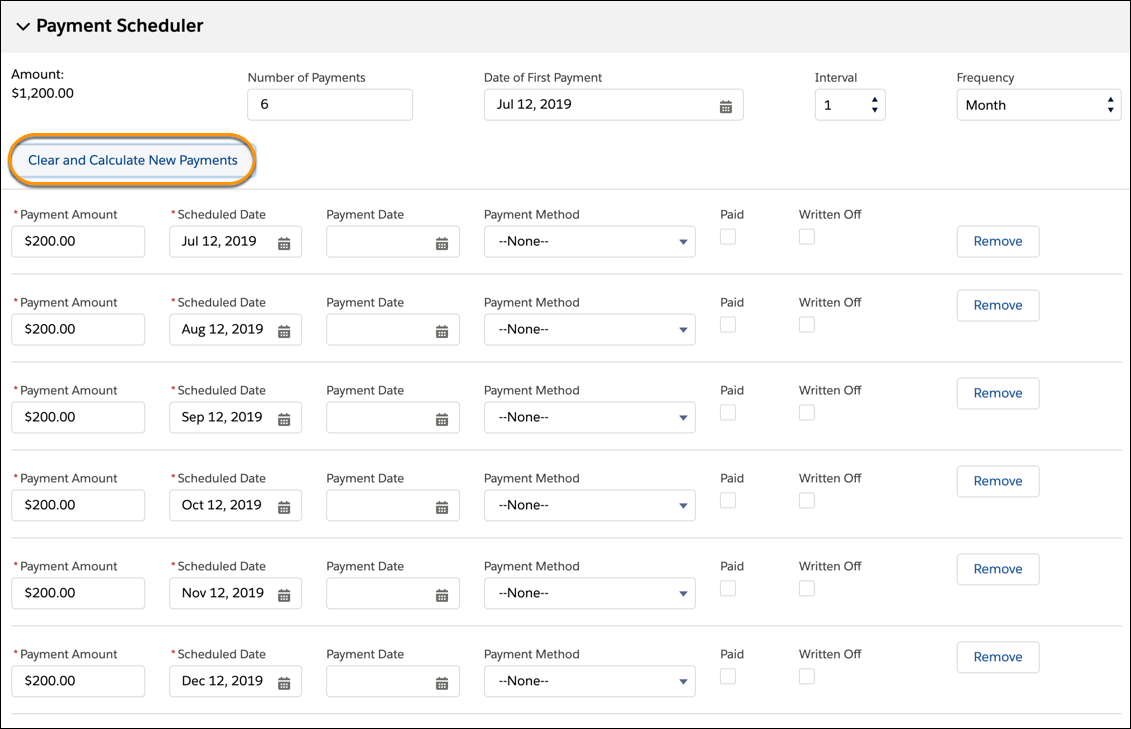
Task: Open Scheduled Date calendar for Sep 12, 2019
Action: tap(284, 420)
